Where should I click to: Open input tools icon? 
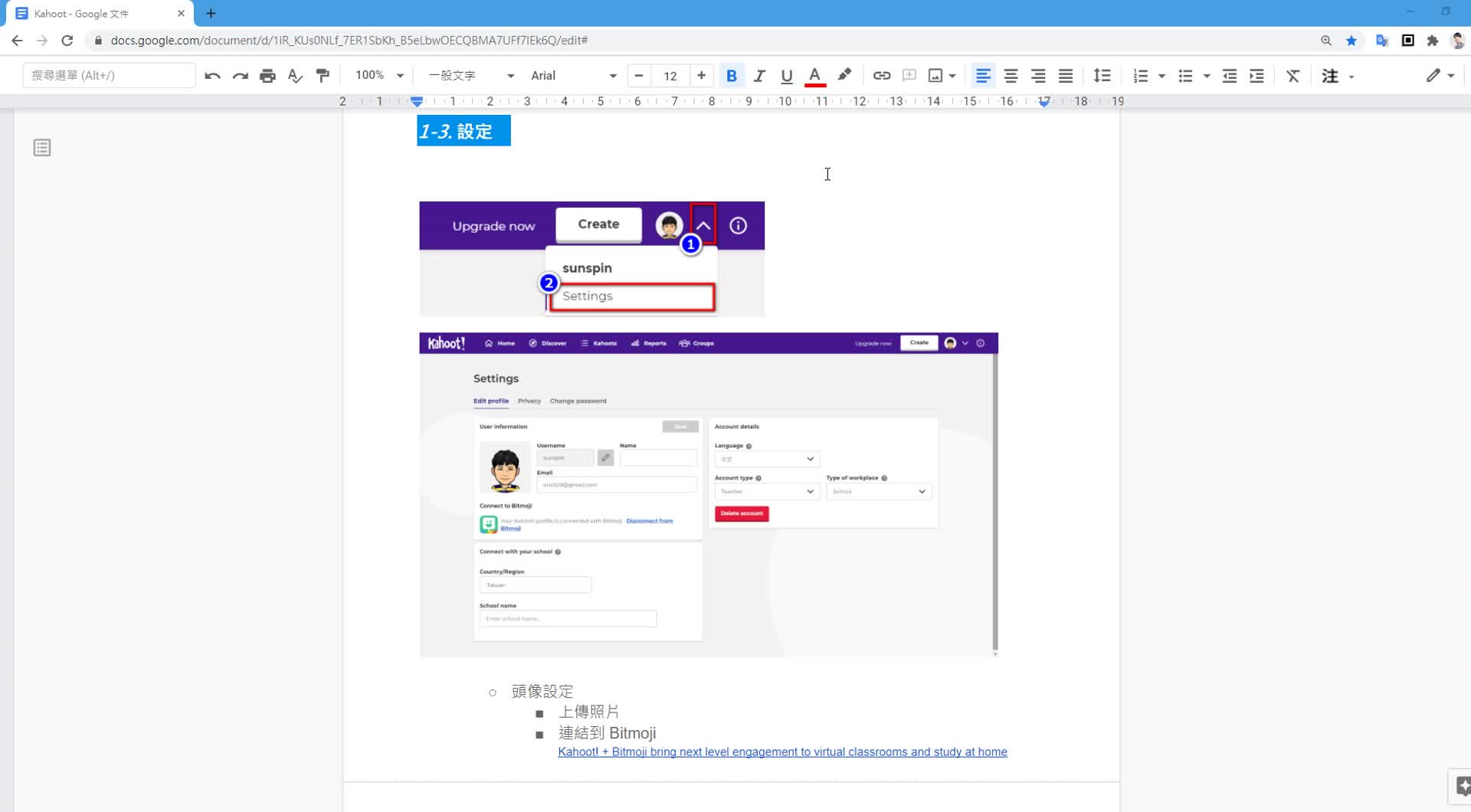pos(1331,75)
